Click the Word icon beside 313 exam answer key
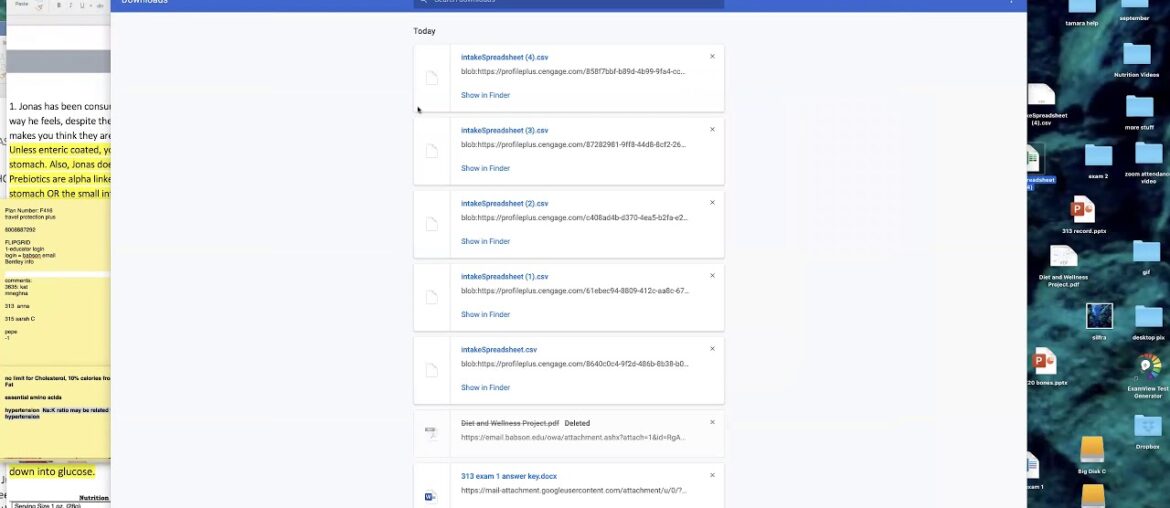Viewport: 1170px width, 508px height. 431,495
